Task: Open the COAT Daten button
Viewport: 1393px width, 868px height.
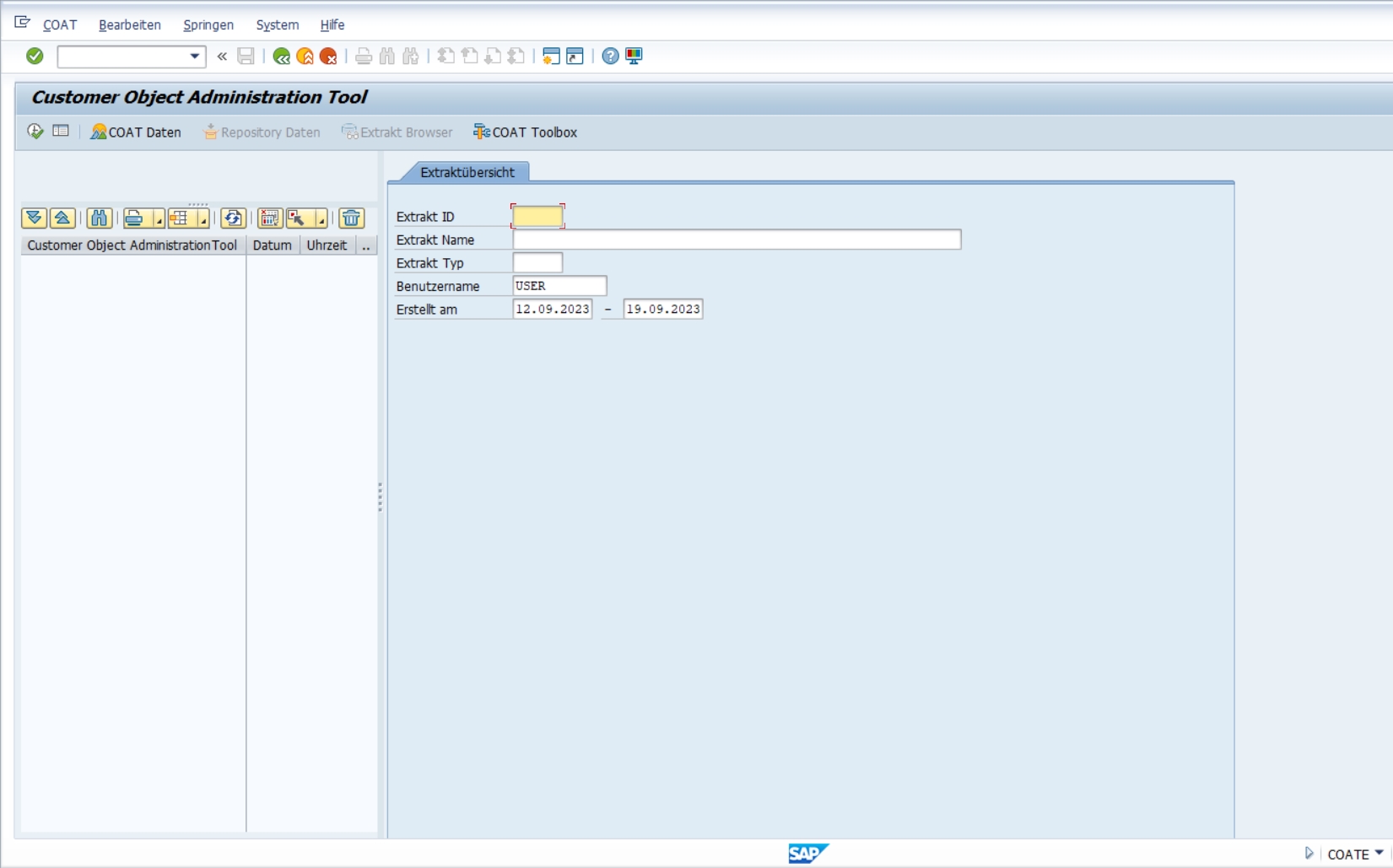Action: 136,132
